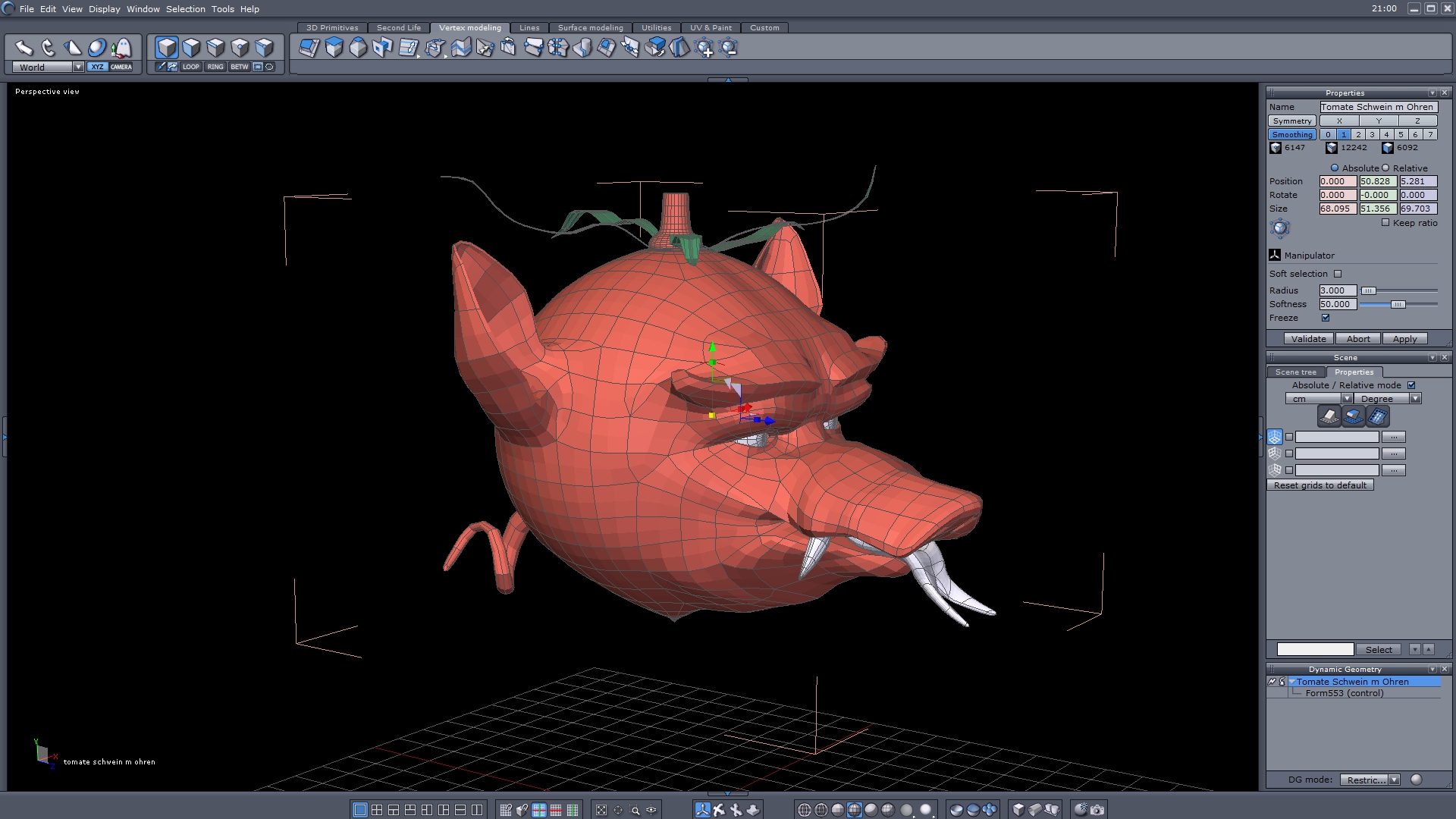
Task: Select the Relative radio button
Action: [1385, 168]
